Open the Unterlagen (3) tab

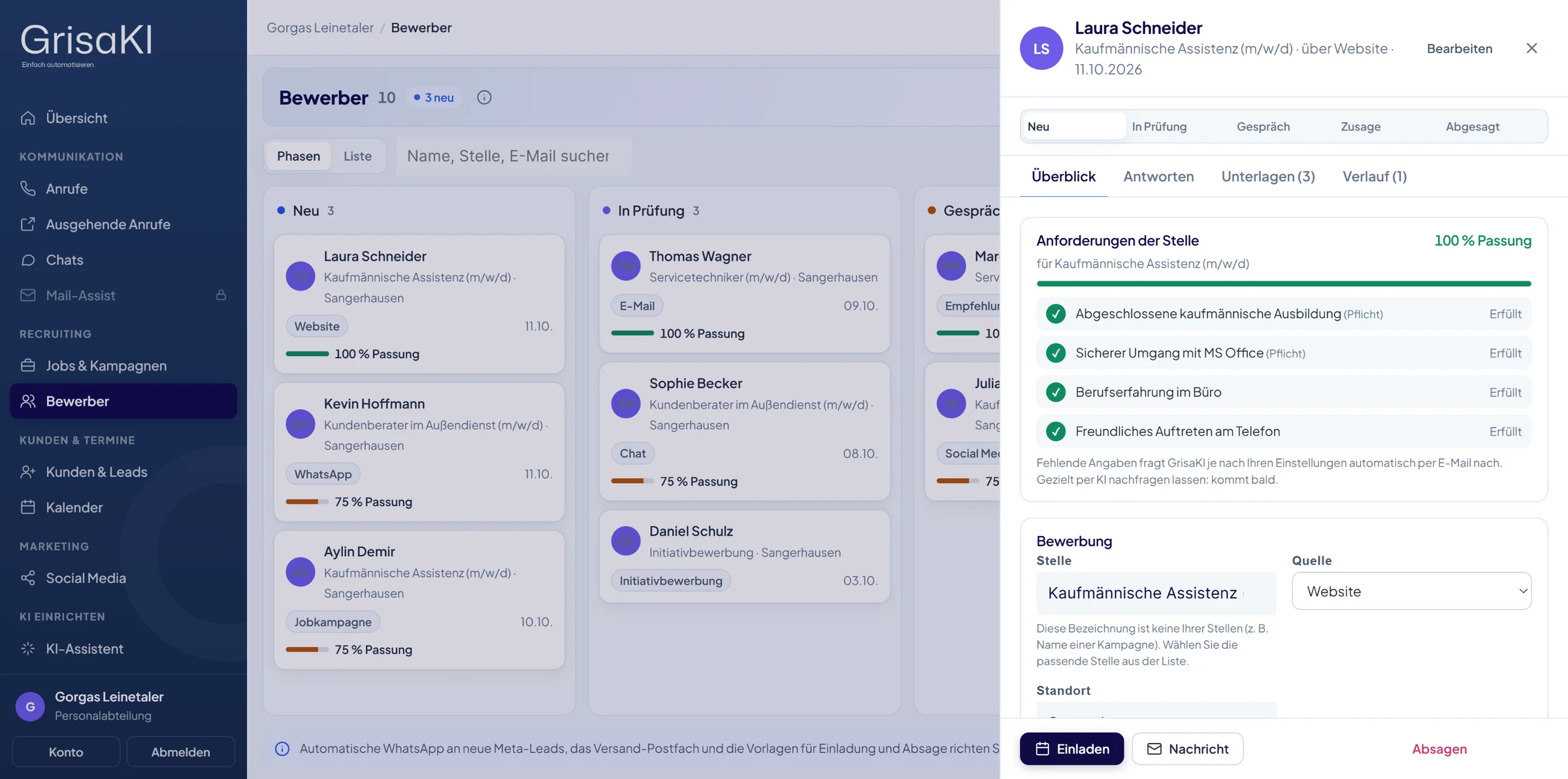tap(1268, 176)
